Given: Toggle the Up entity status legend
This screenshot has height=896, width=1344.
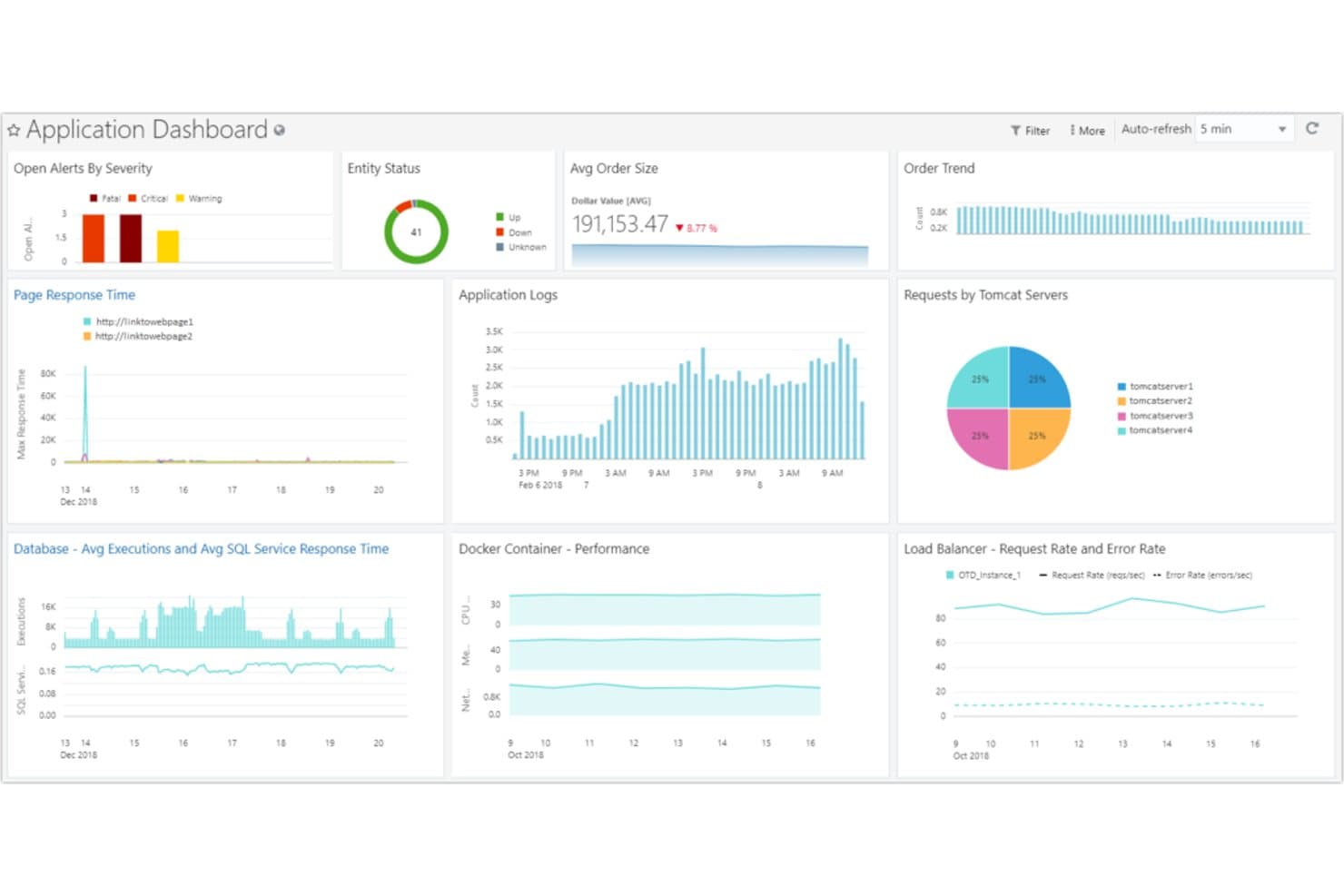Looking at the screenshot, I should tap(509, 217).
